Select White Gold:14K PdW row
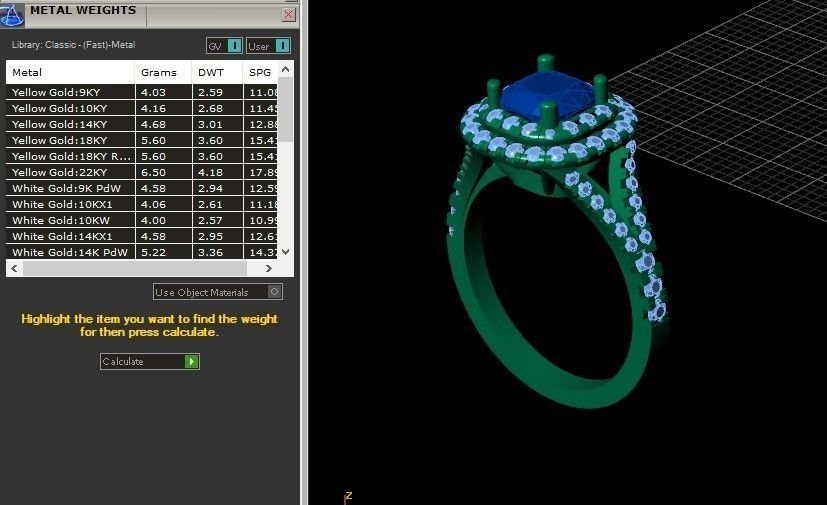 point(142,252)
